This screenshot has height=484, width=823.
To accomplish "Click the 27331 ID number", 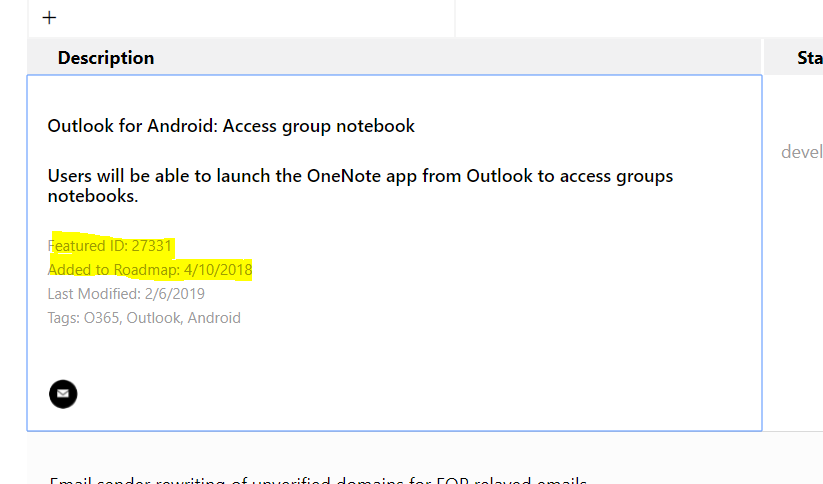I will [152, 246].
